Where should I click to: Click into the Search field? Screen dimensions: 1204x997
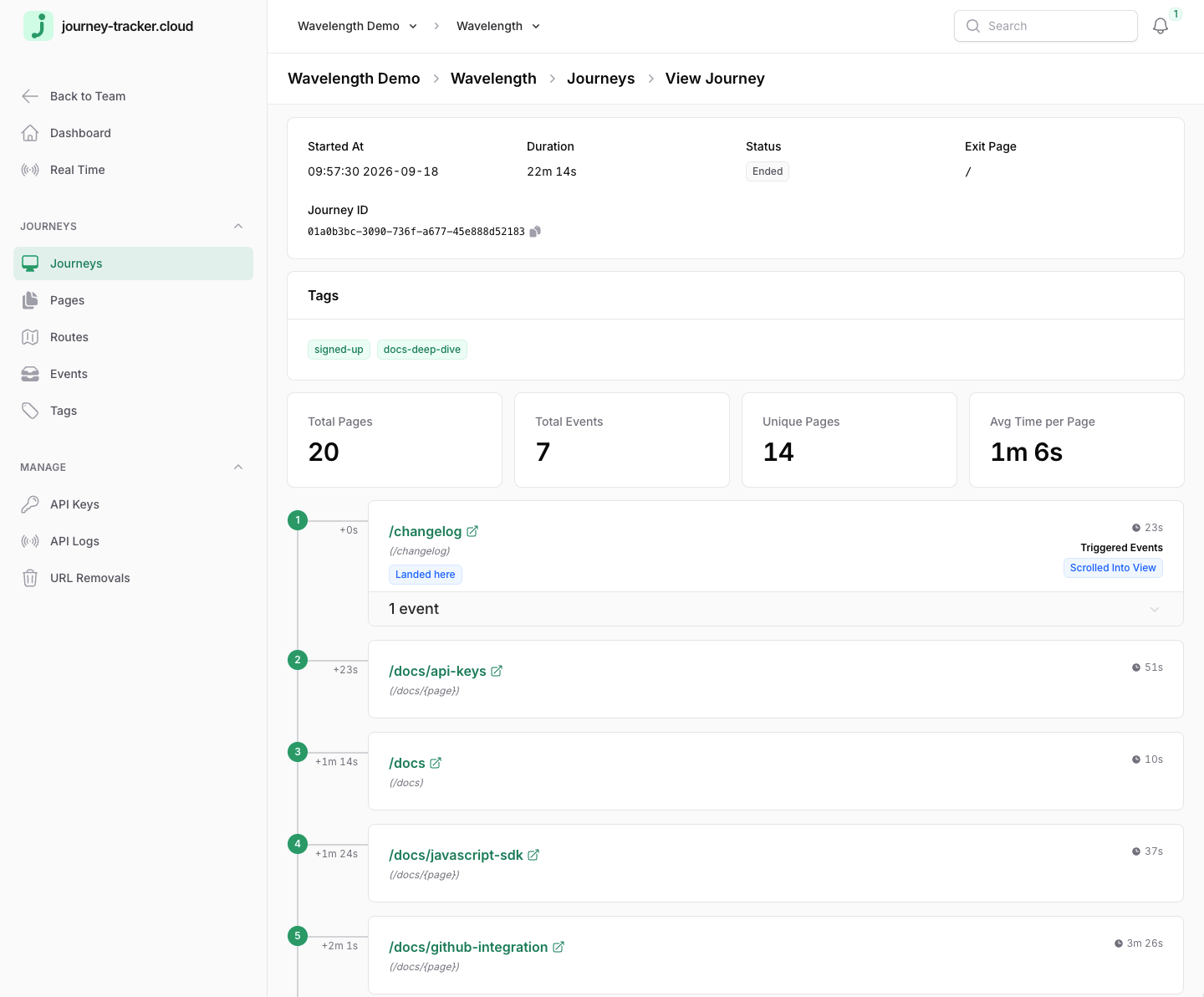(x=1046, y=26)
